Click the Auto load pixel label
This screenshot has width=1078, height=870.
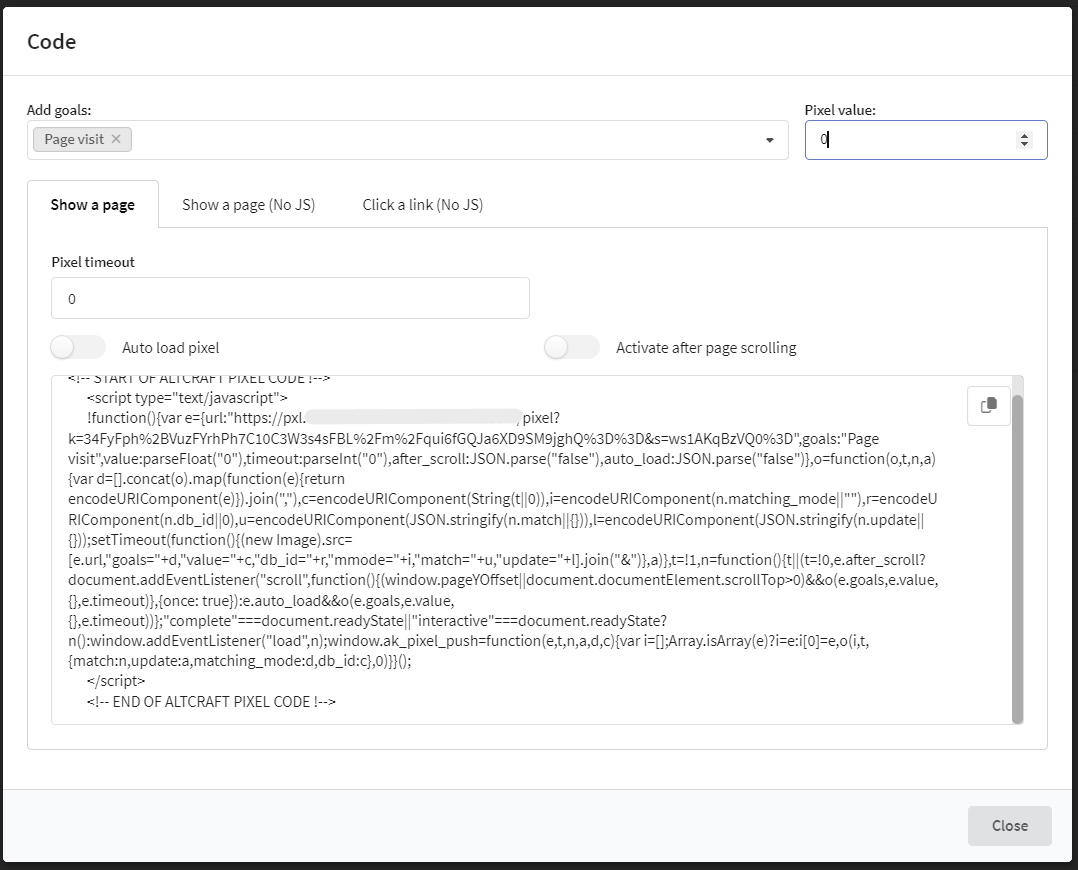170,347
